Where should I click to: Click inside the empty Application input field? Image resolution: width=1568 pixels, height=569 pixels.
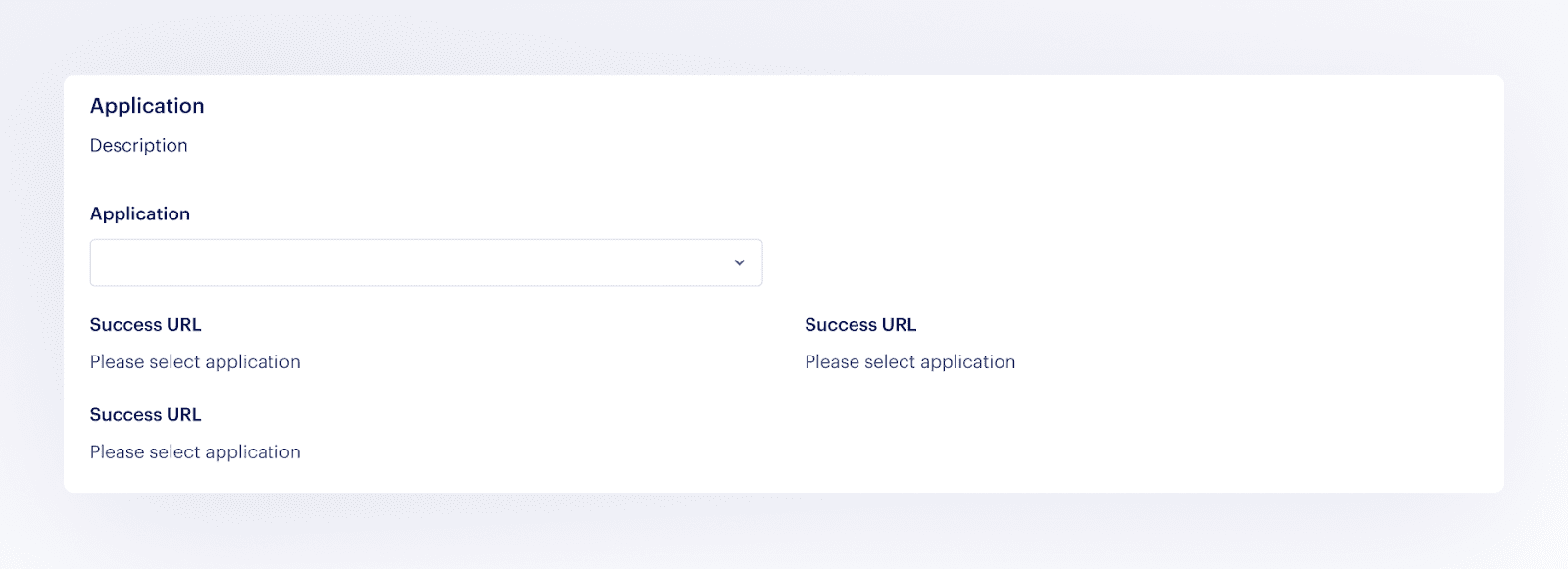(392, 261)
